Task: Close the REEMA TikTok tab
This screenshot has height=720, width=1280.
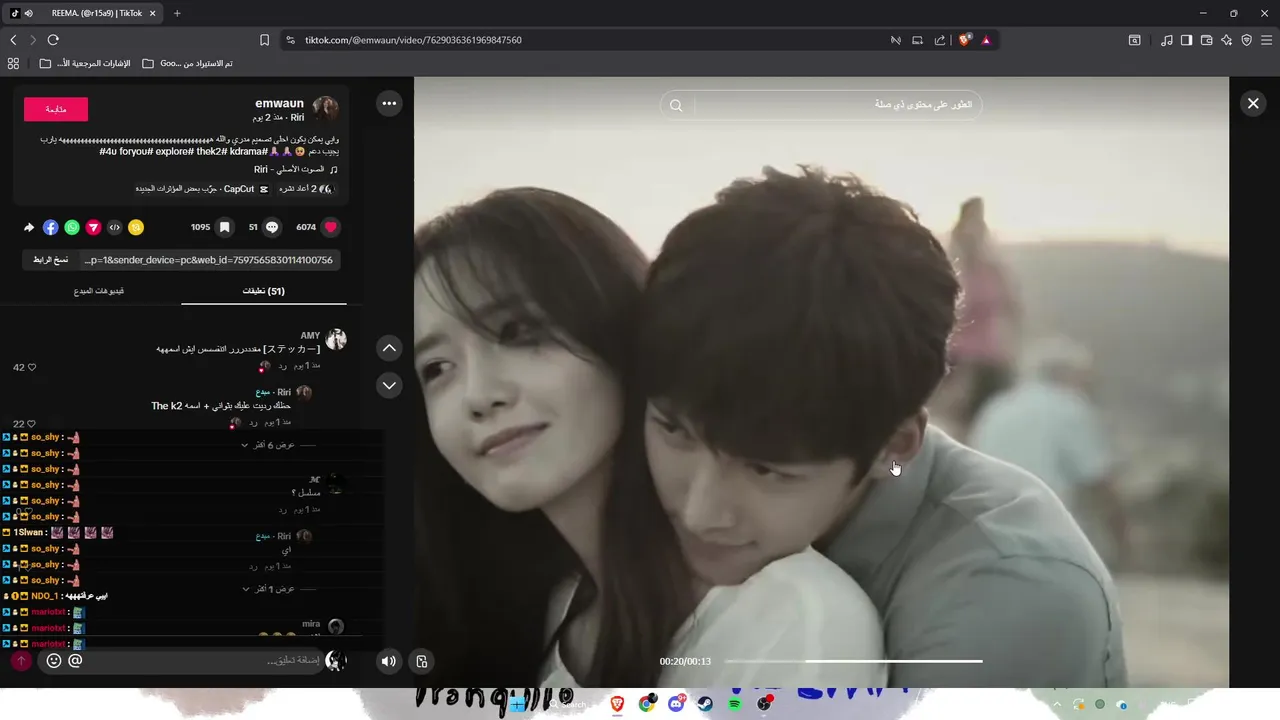Action: point(153,13)
